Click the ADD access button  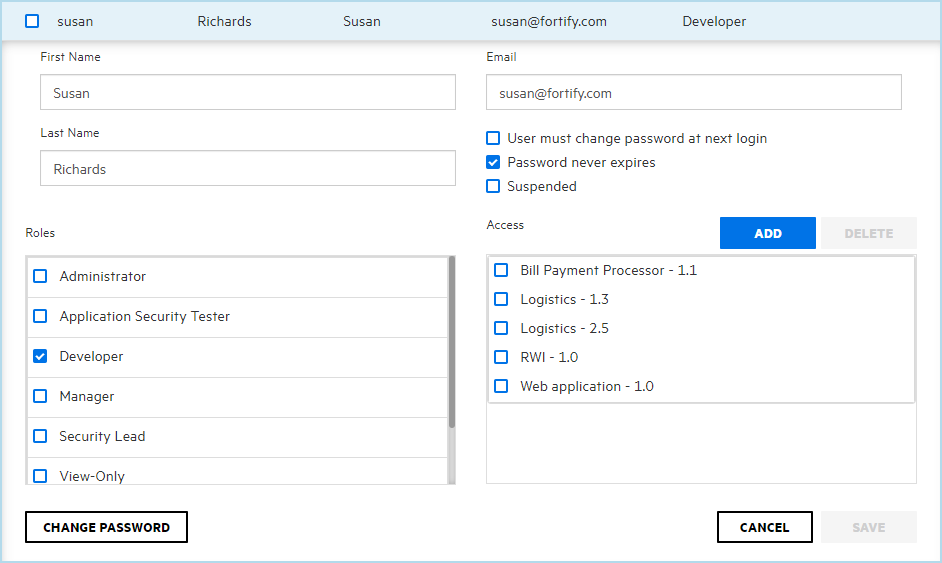768,233
